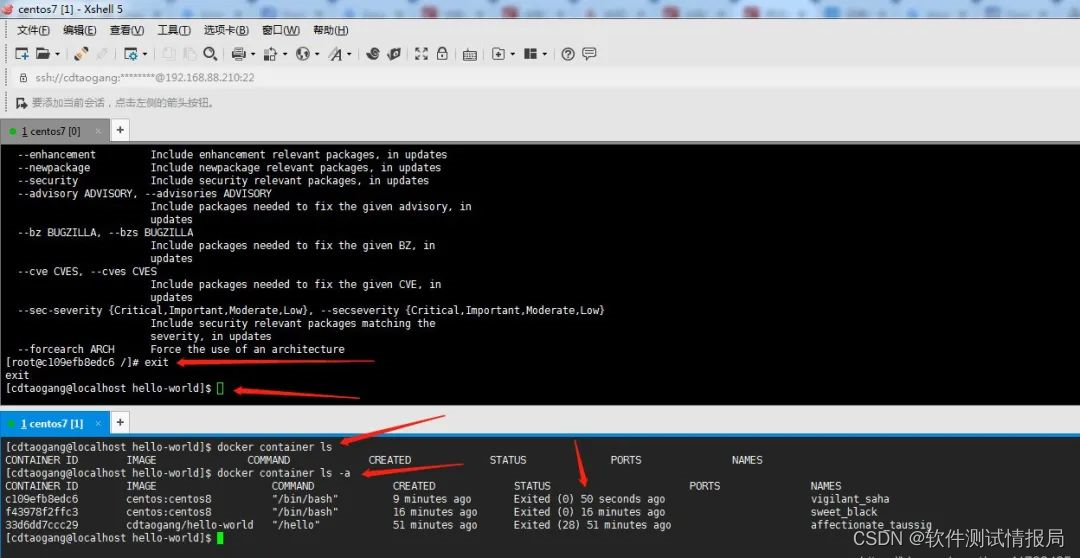Expand the Print dropdown arrow
This screenshot has width=1080, height=558.
(253, 54)
